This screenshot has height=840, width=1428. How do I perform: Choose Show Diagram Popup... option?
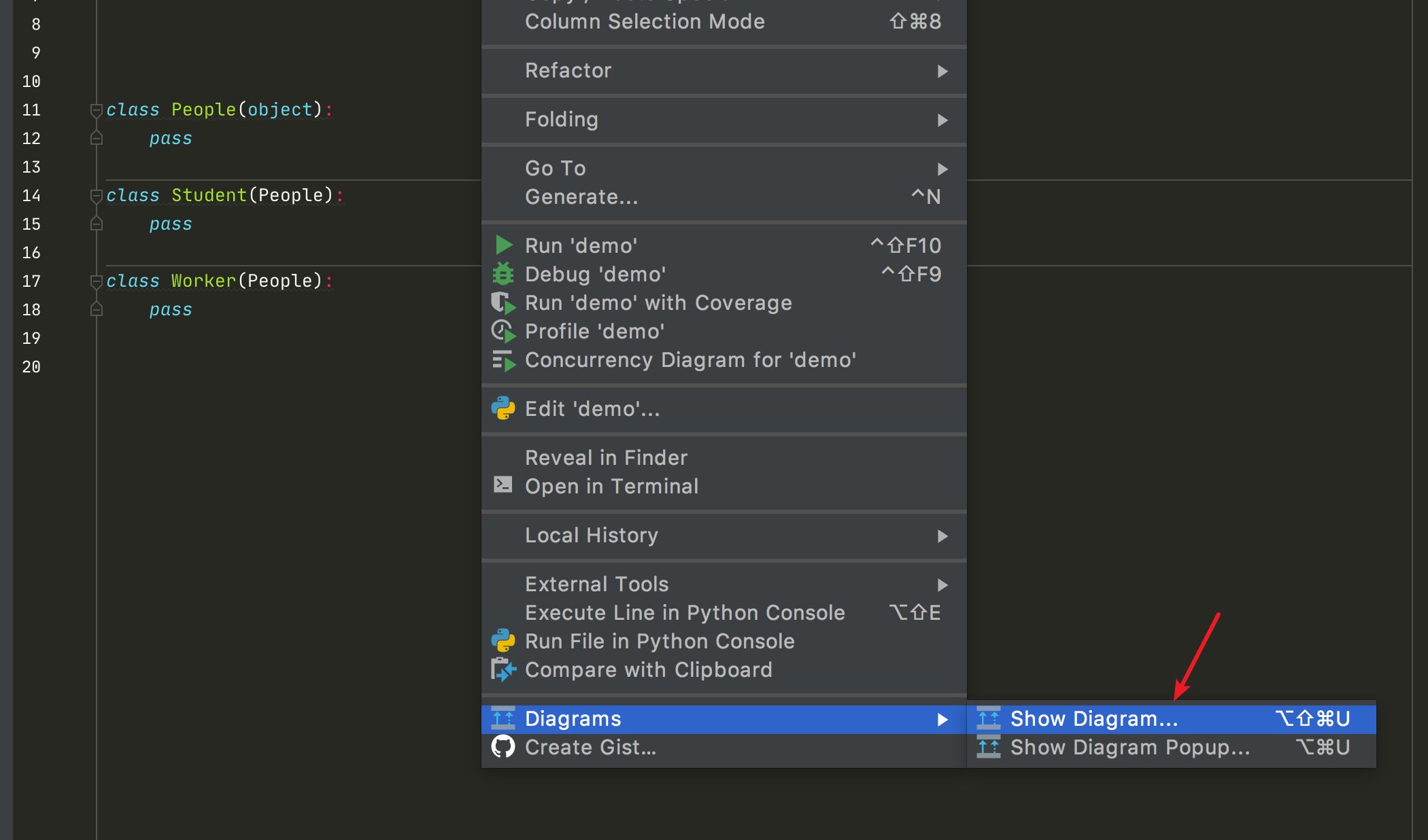coord(1129,747)
